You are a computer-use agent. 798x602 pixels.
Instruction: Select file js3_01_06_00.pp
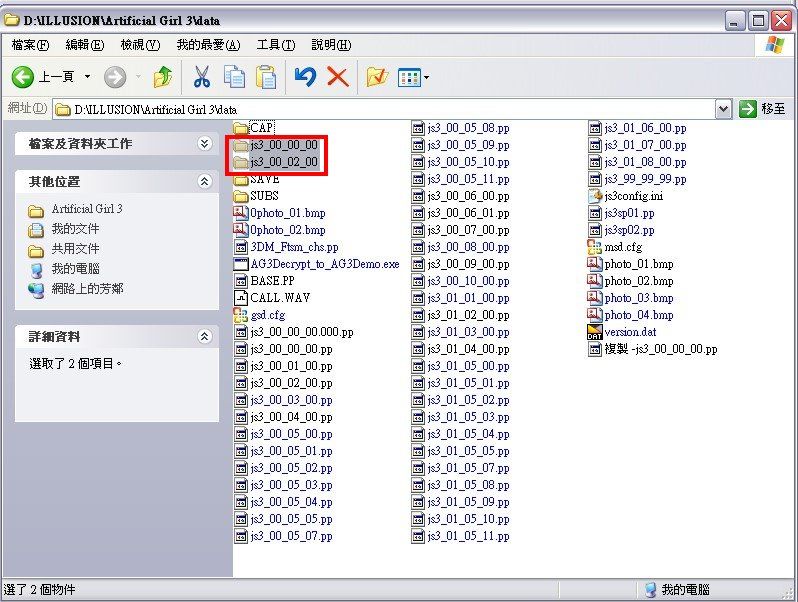pos(645,128)
